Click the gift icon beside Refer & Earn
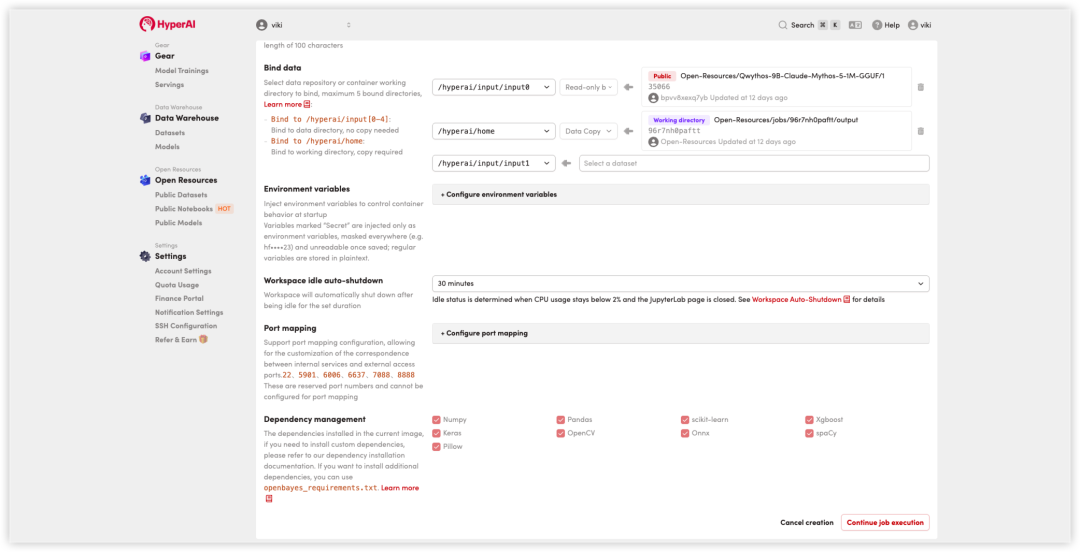Viewport: 1080px width, 552px height. (203, 339)
